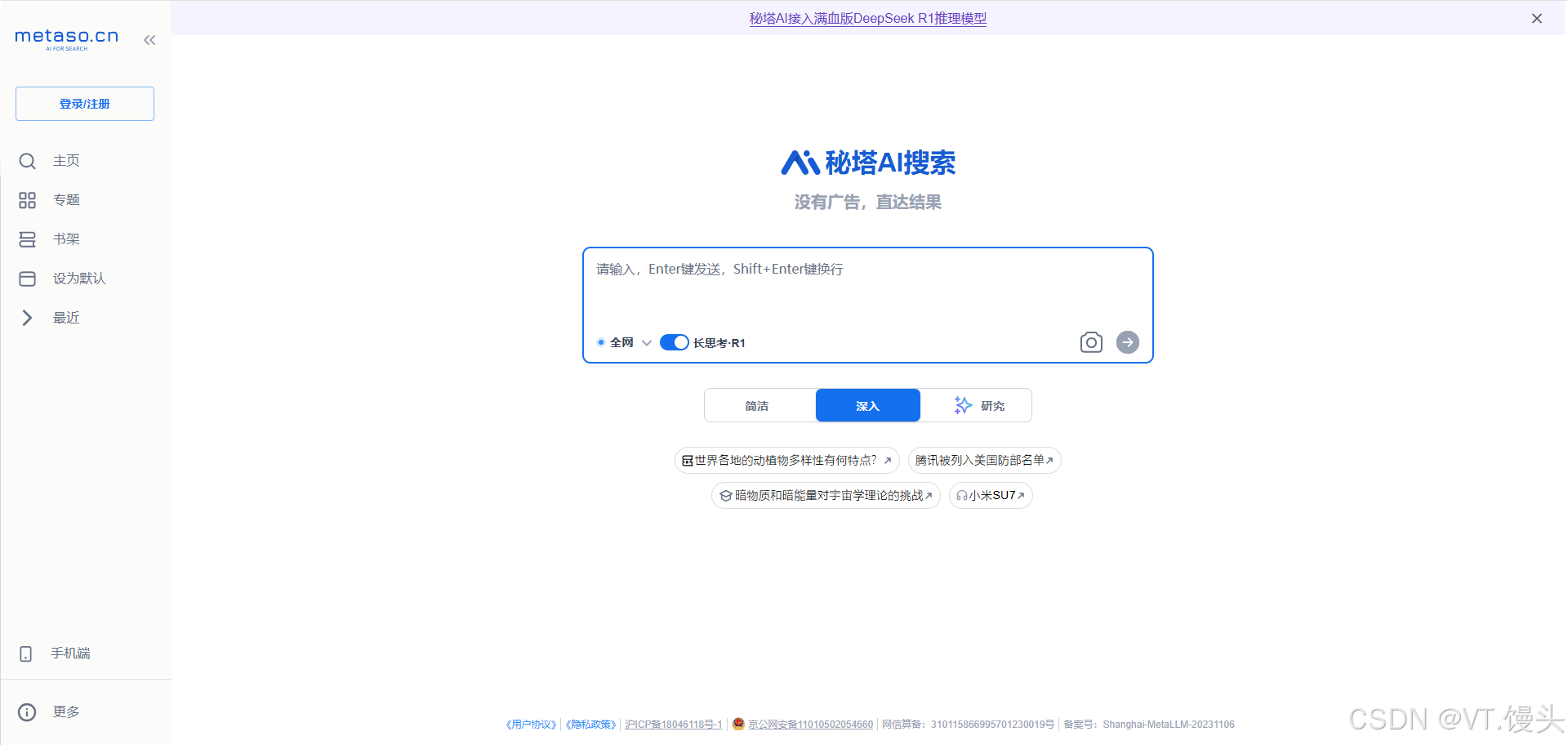Click the table icon on 世界各地 suggestion
Image resolution: width=1568 pixels, height=745 pixels.
coord(688,461)
